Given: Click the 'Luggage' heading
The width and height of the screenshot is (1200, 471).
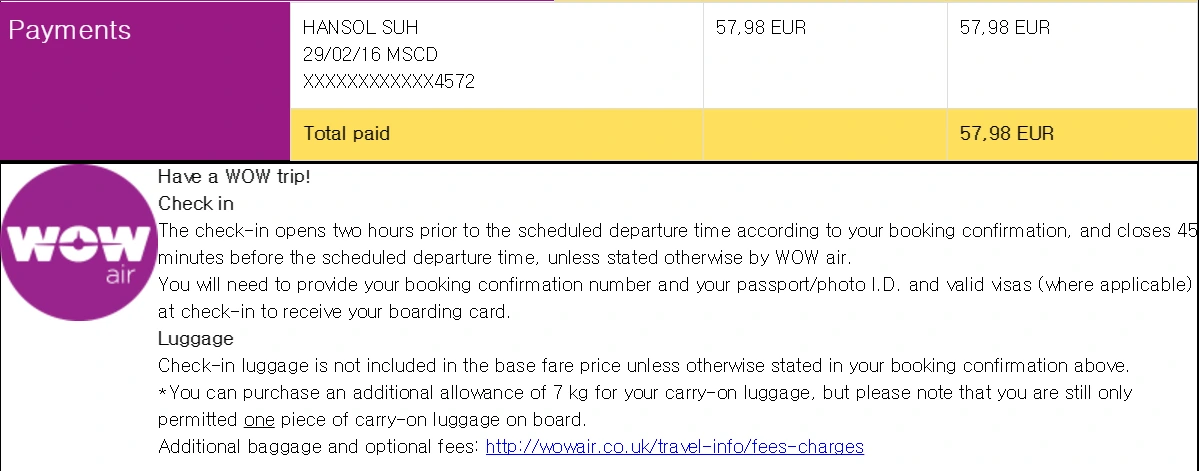Looking at the screenshot, I should 196,338.
